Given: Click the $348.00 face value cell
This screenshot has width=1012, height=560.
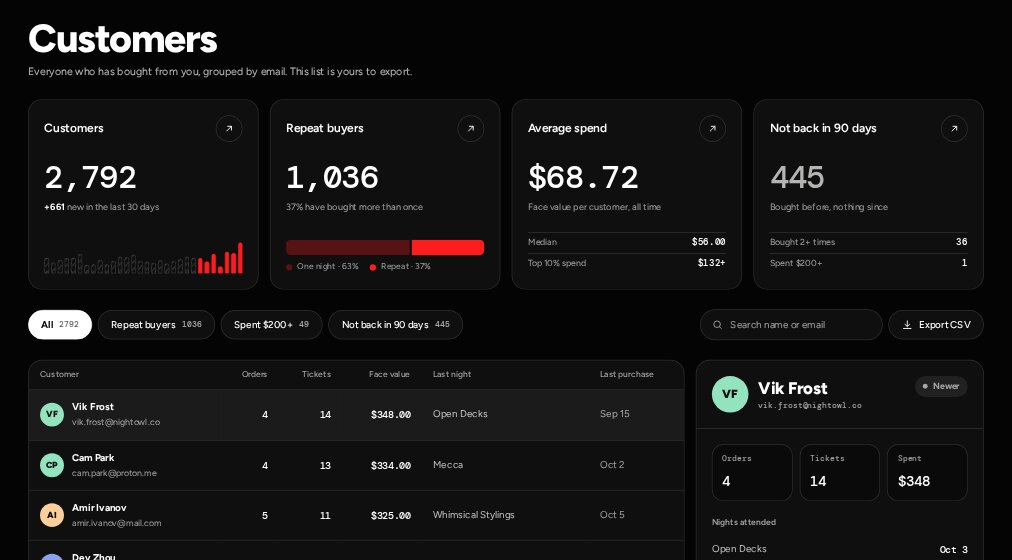Looking at the screenshot, I should (x=390, y=415).
